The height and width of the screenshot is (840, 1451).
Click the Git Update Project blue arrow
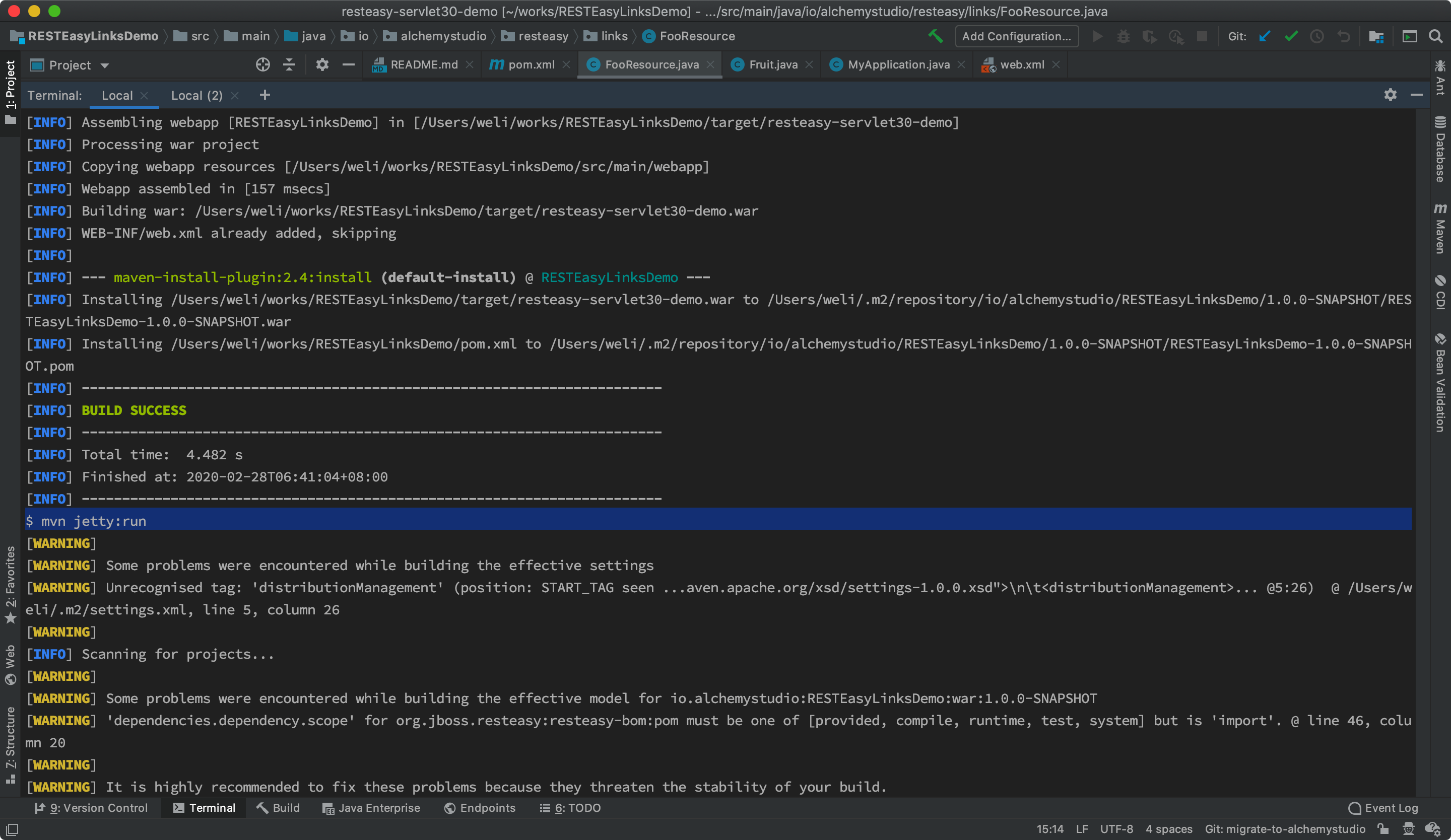(1265, 36)
